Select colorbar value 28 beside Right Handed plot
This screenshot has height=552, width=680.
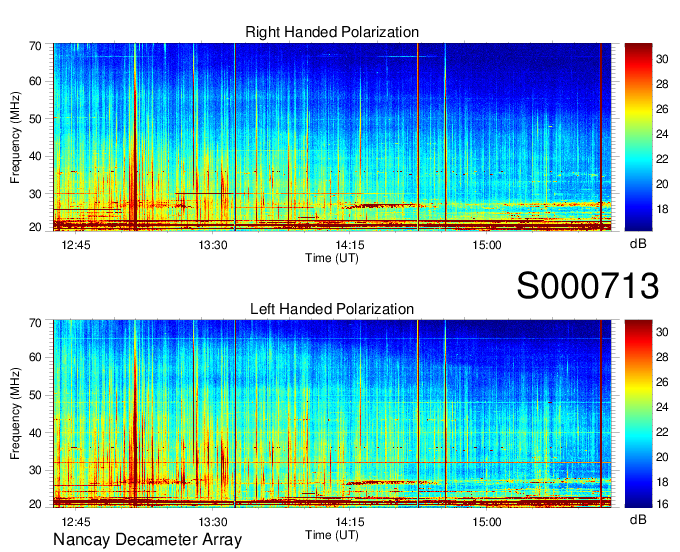click(x=662, y=84)
